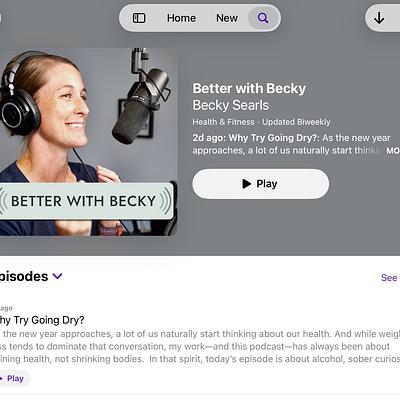Play the Why Try Going Dry? episode
The height and width of the screenshot is (400, 400).
14,379
